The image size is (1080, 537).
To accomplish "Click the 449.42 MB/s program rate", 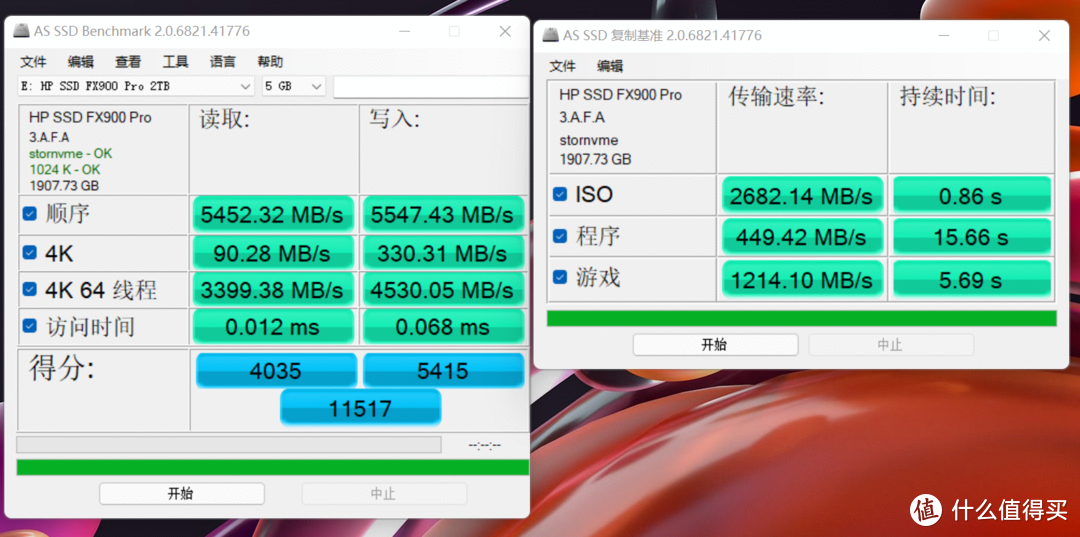I will pos(802,237).
